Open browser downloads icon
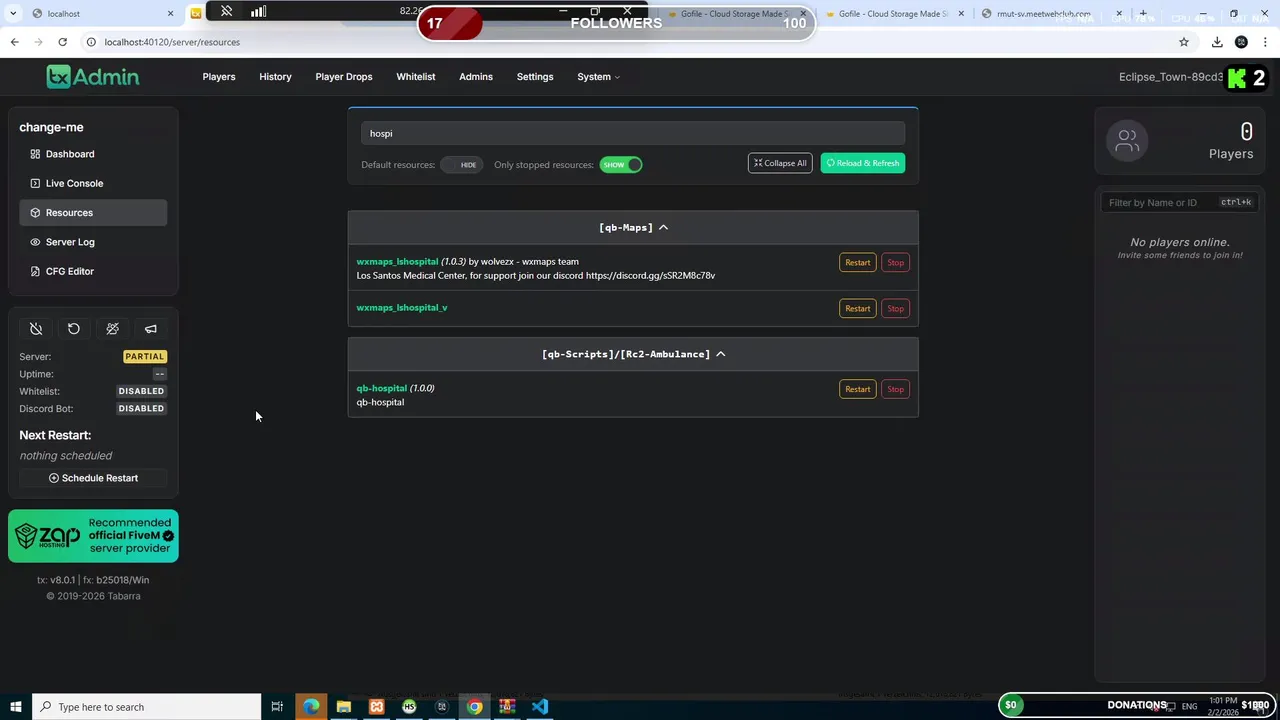1280x720 pixels. pyautogui.click(x=1217, y=42)
